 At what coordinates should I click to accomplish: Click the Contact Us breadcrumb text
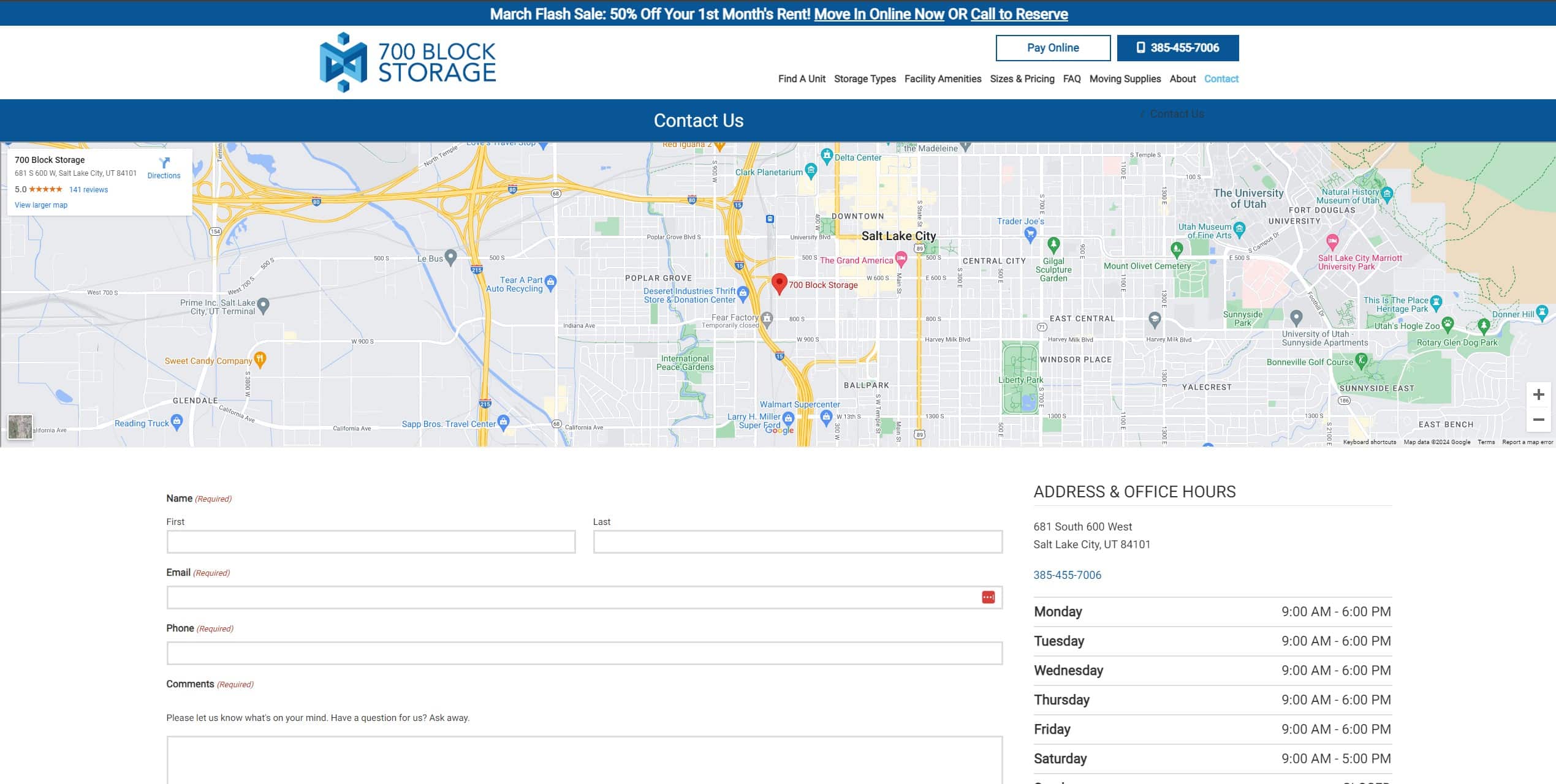[1177, 114]
